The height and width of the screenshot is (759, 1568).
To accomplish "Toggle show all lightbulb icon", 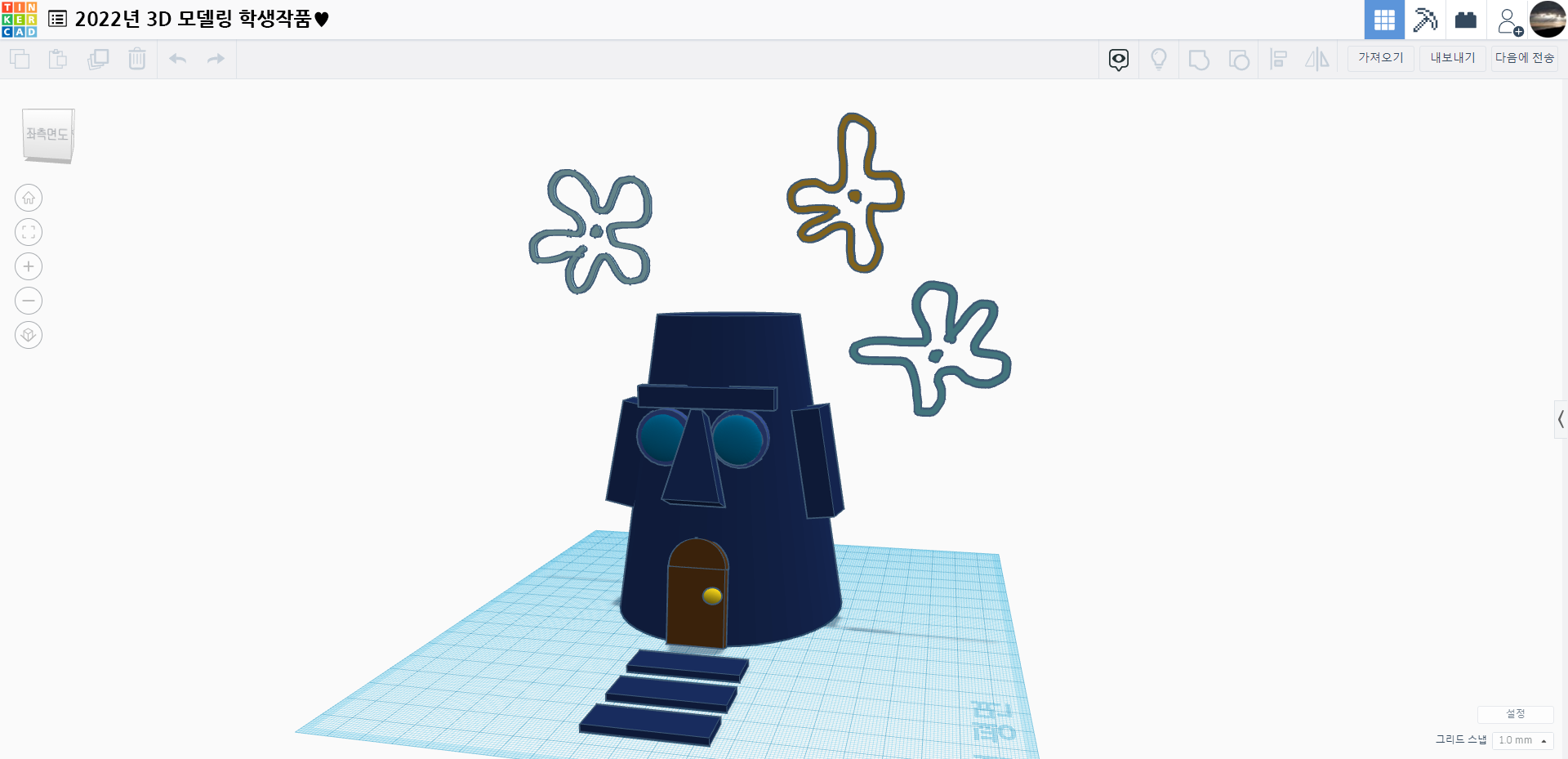I will (1159, 60).
